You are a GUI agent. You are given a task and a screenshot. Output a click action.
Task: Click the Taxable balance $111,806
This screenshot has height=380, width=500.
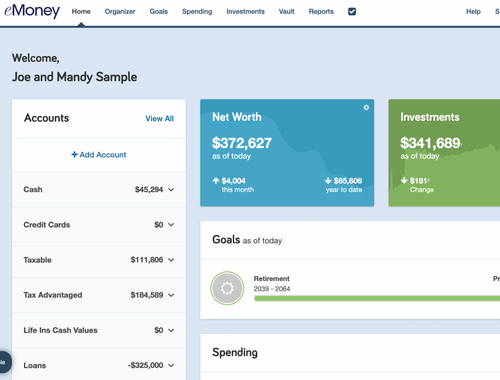[147, 260]
